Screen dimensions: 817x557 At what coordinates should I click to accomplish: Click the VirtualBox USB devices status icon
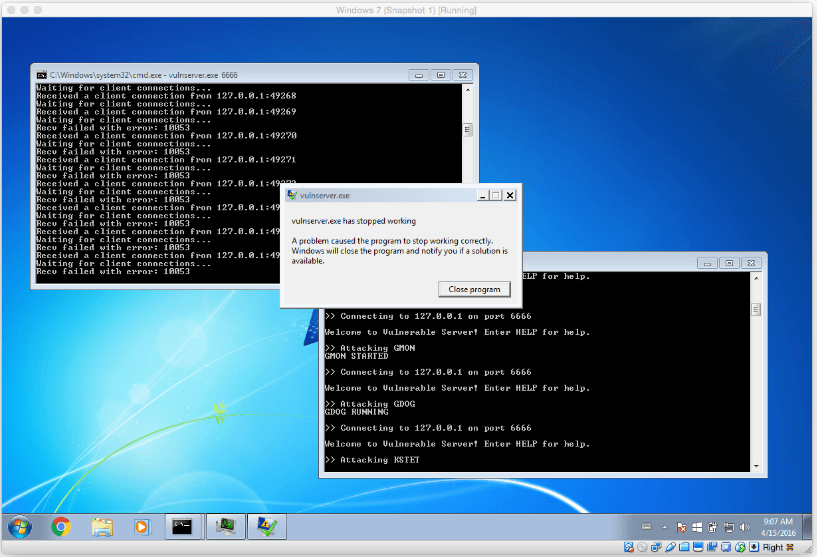671,547
